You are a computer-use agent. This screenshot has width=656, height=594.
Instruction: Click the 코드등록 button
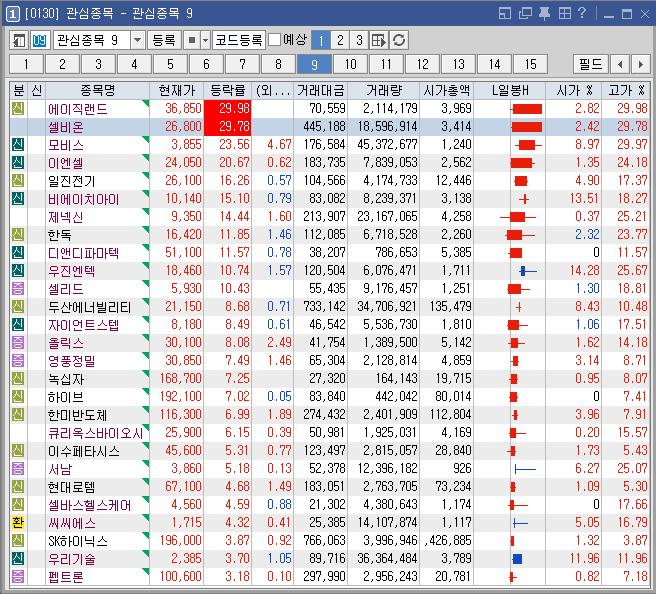(238, 41)
